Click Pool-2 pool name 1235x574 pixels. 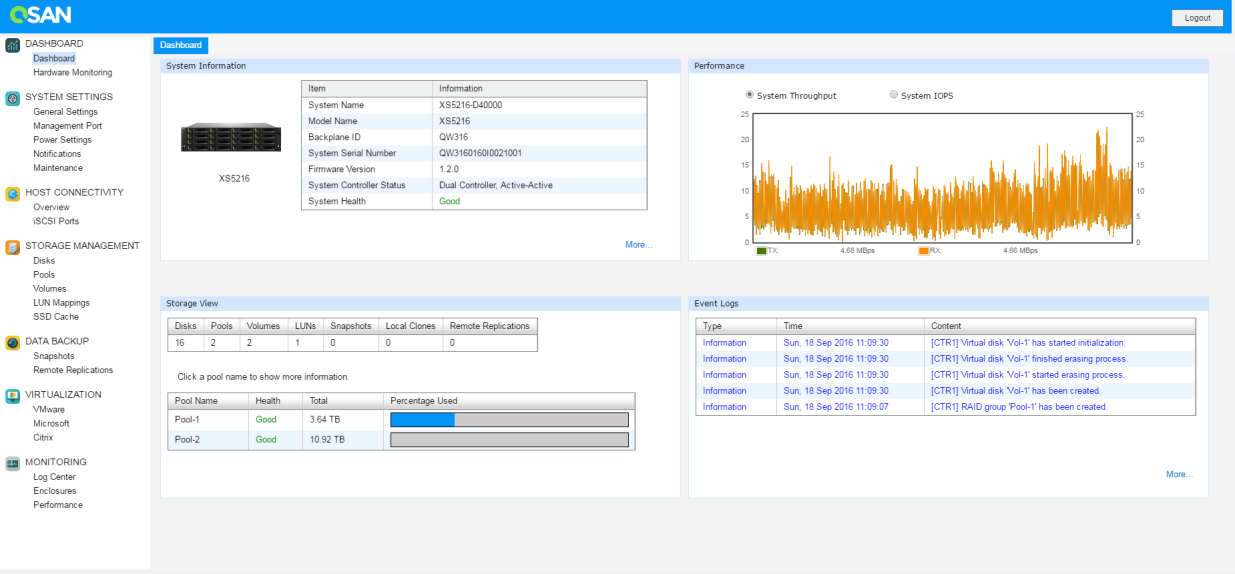tap(187, 439)
